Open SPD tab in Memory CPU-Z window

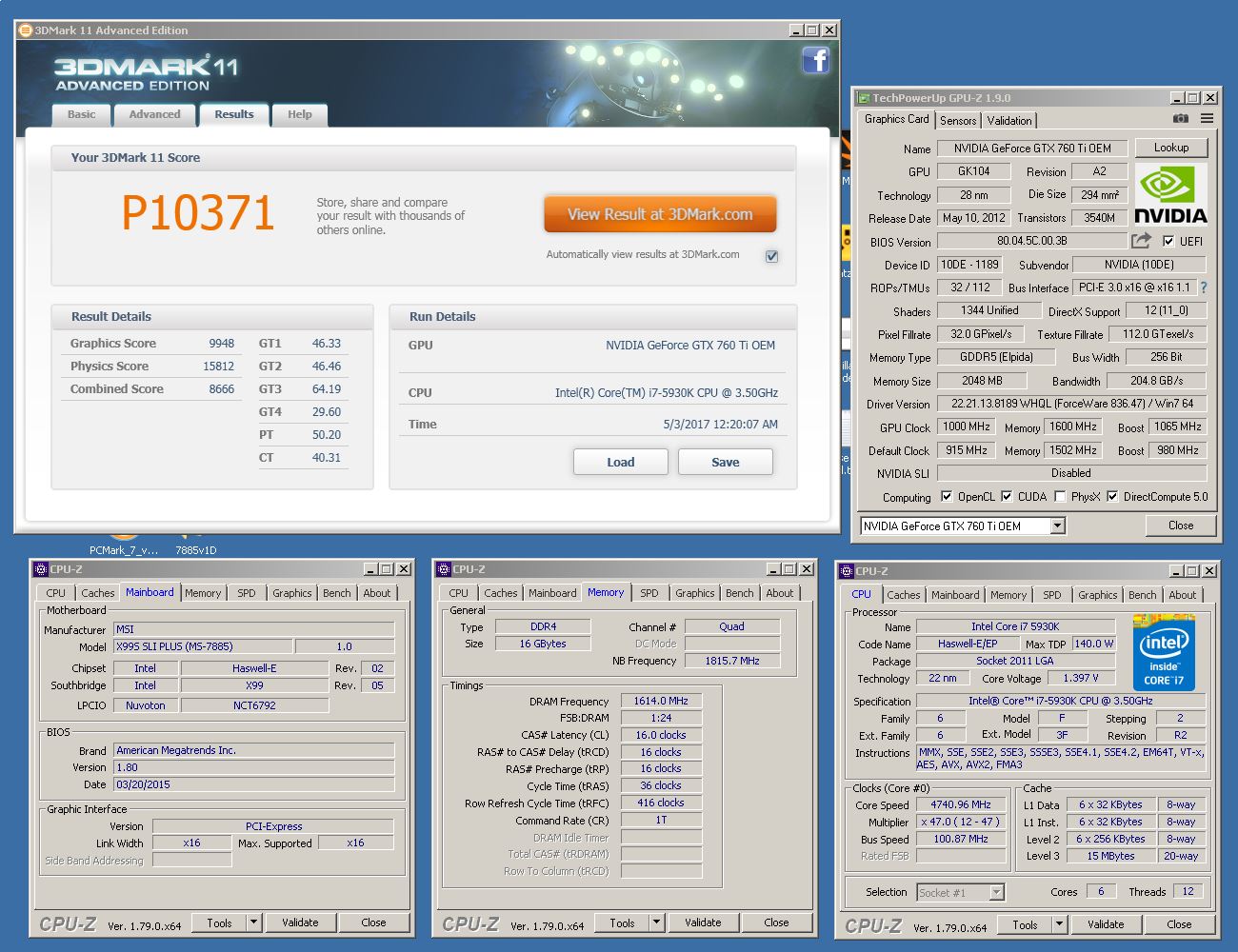coord(649,593)
